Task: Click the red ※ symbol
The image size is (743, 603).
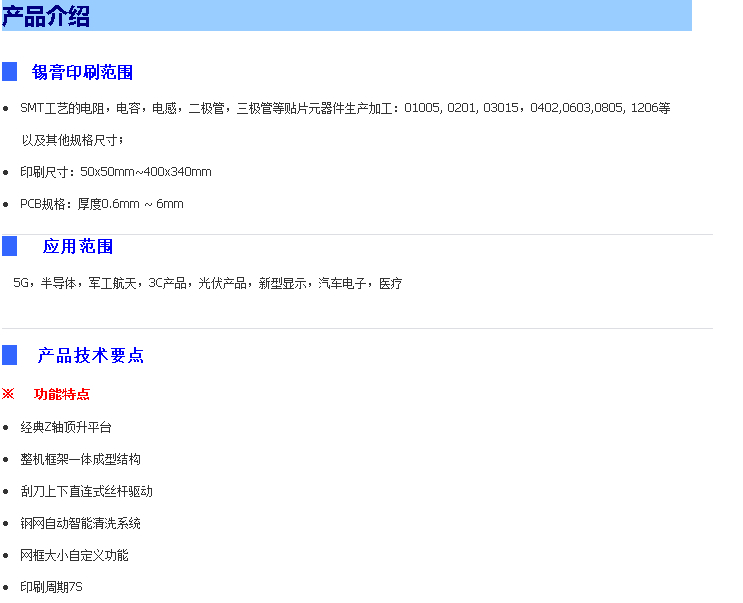Action: 8,394
